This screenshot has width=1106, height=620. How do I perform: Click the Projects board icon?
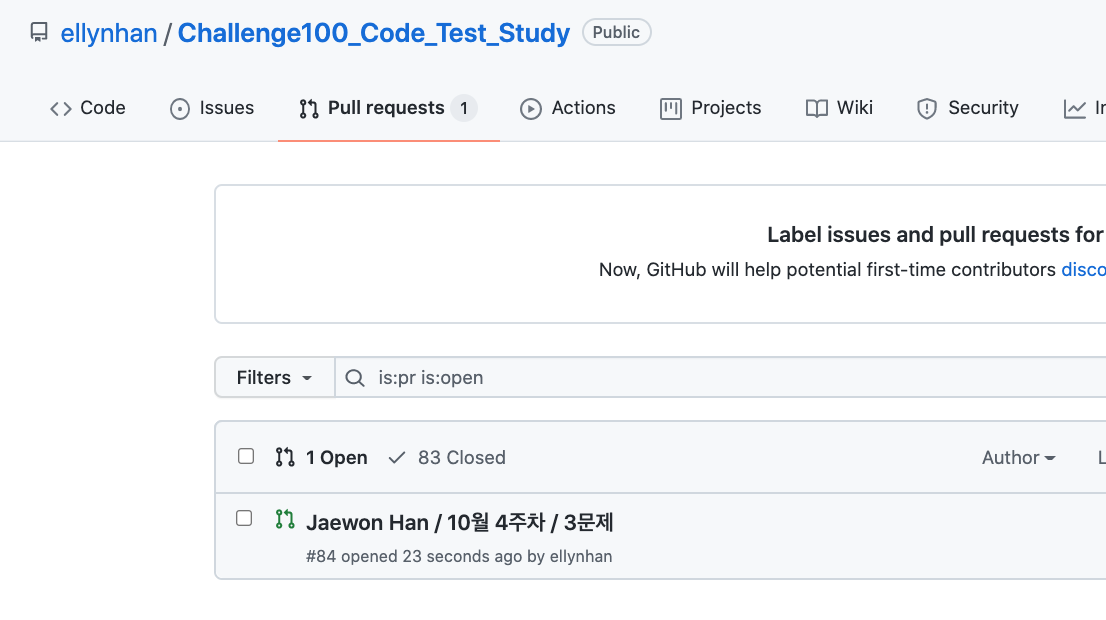point(671,109)
